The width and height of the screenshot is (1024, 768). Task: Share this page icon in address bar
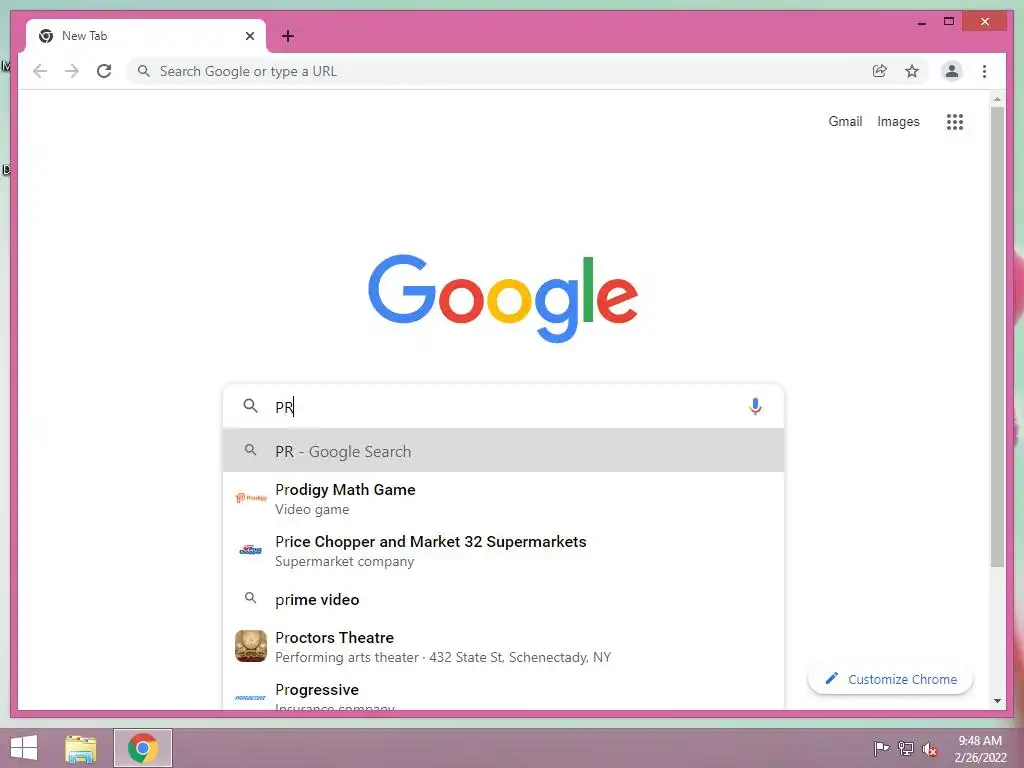pos(880,71)
